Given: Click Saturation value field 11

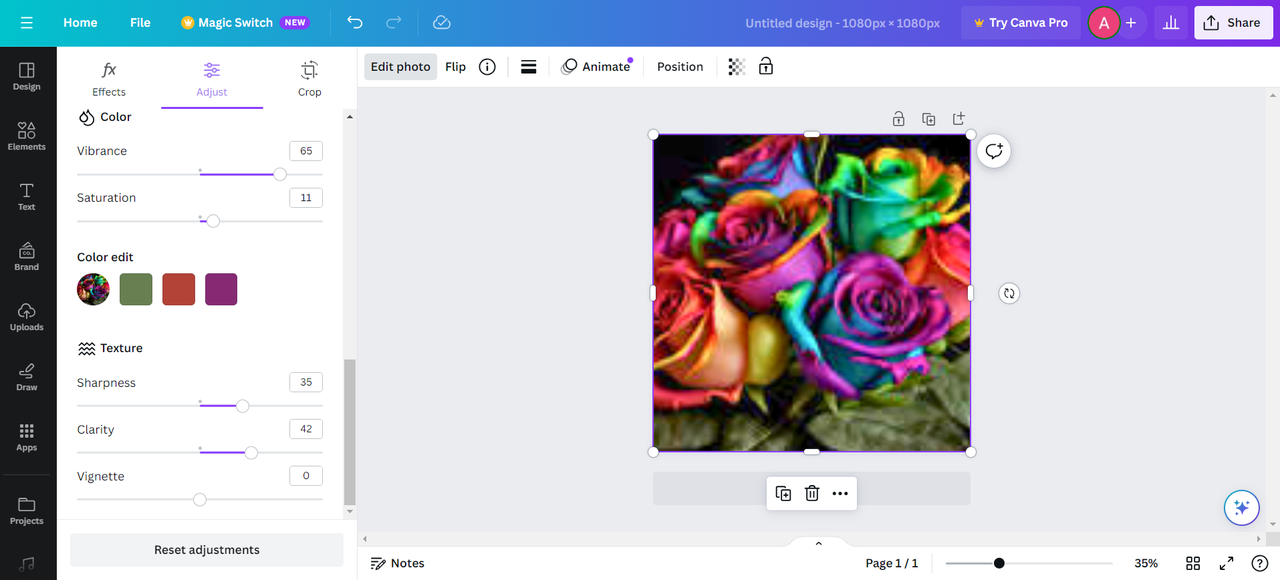Looking at the screenshot, I should point(306,198).
